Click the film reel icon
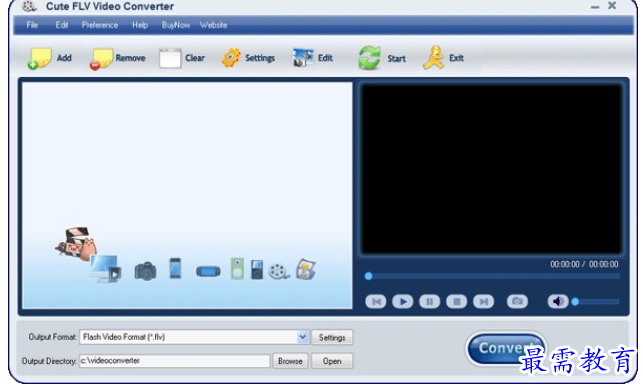Image resolution: width=643 pixels, height=392 pixels. [279, 271]
